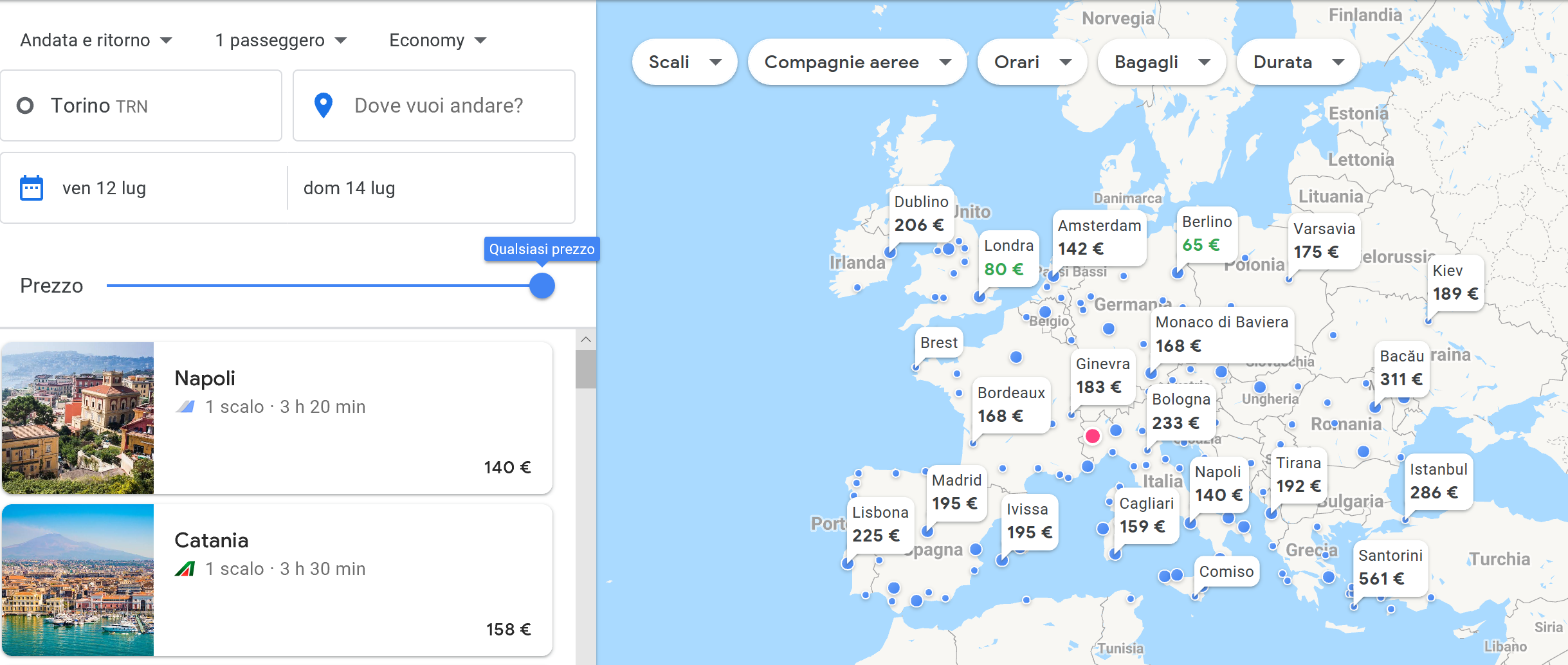
Task: Open the Economy class dropdown
Action: [x=437, y=41]
